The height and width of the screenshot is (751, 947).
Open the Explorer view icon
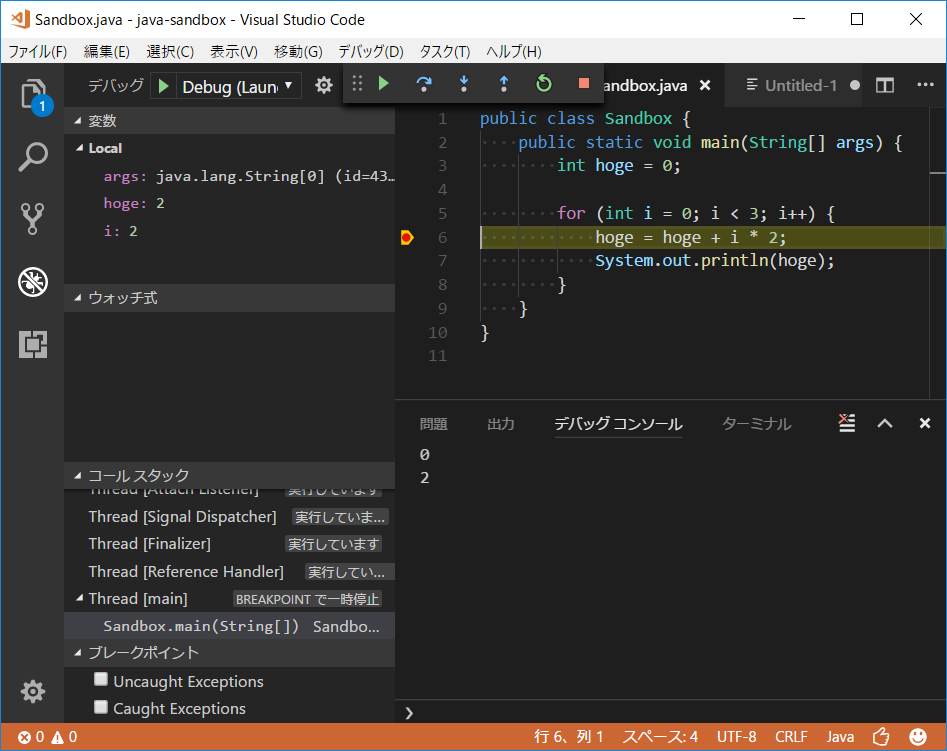33,94
